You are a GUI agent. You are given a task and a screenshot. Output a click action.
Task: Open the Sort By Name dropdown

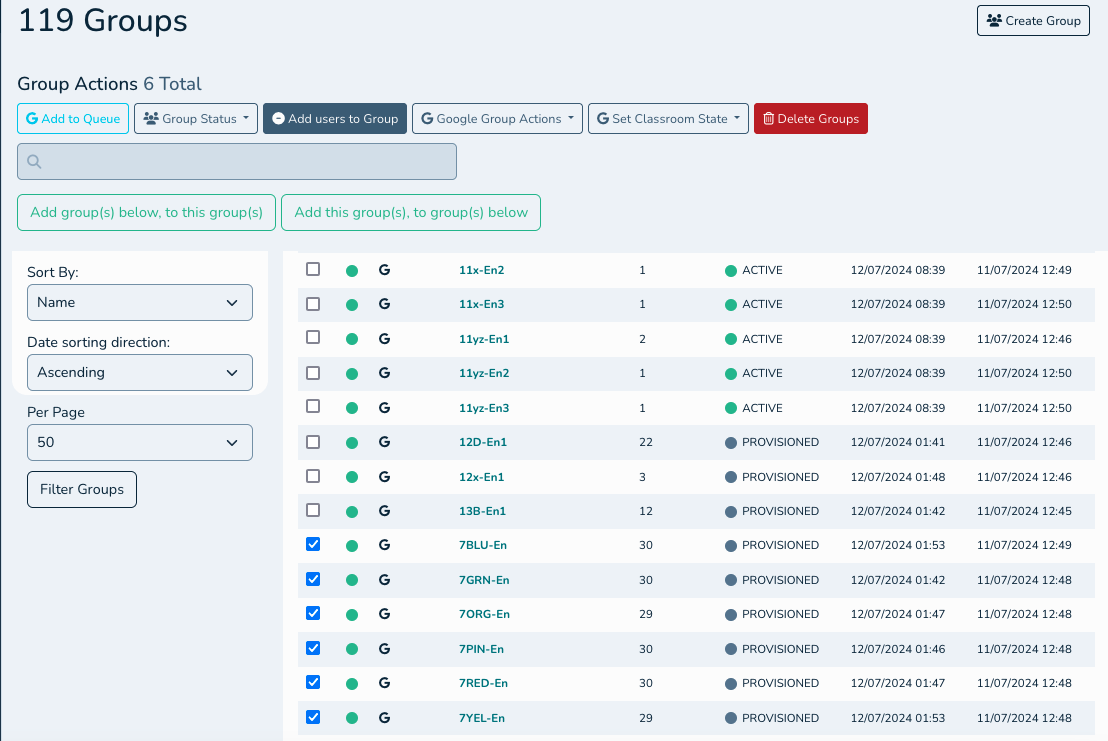point(139,302)
